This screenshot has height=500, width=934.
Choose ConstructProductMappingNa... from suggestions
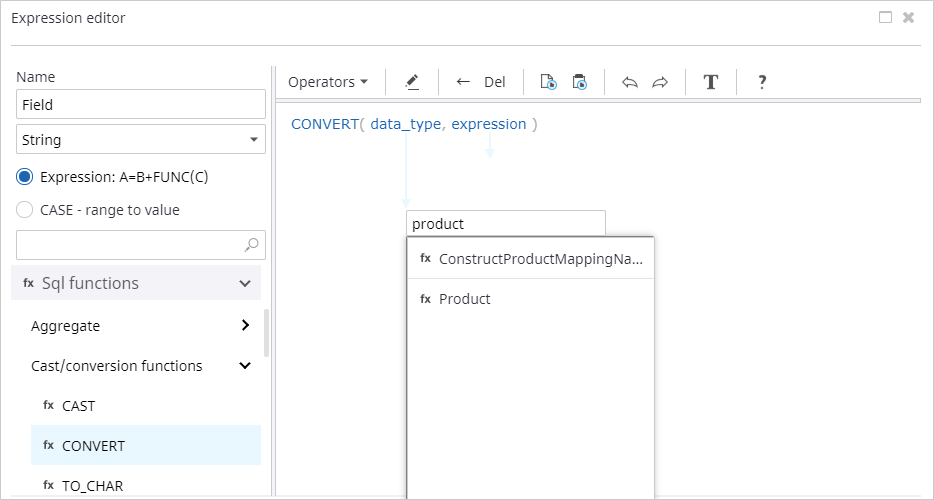[540, 259]
